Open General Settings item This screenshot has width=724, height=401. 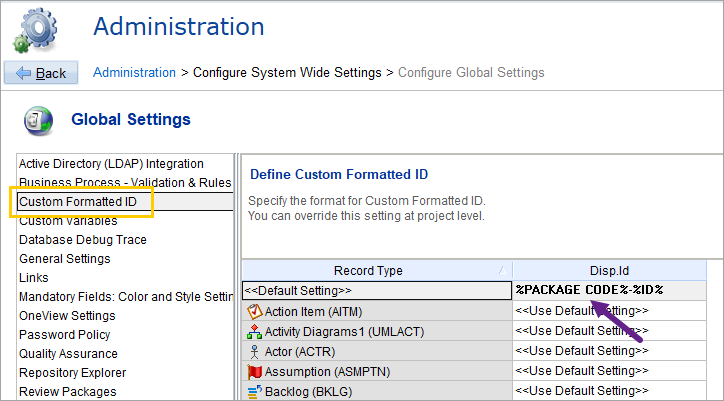tap(65, 259)
